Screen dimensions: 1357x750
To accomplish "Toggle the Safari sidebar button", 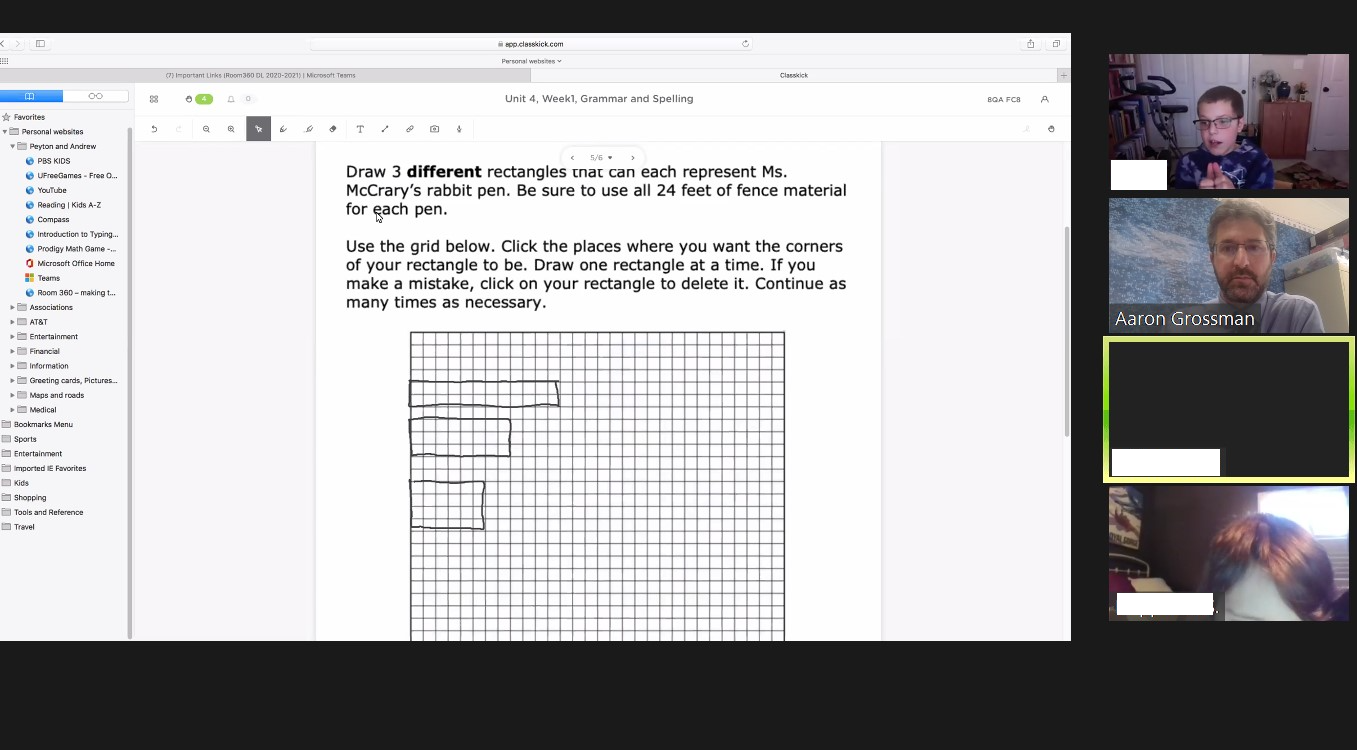I will coord(40,44).
